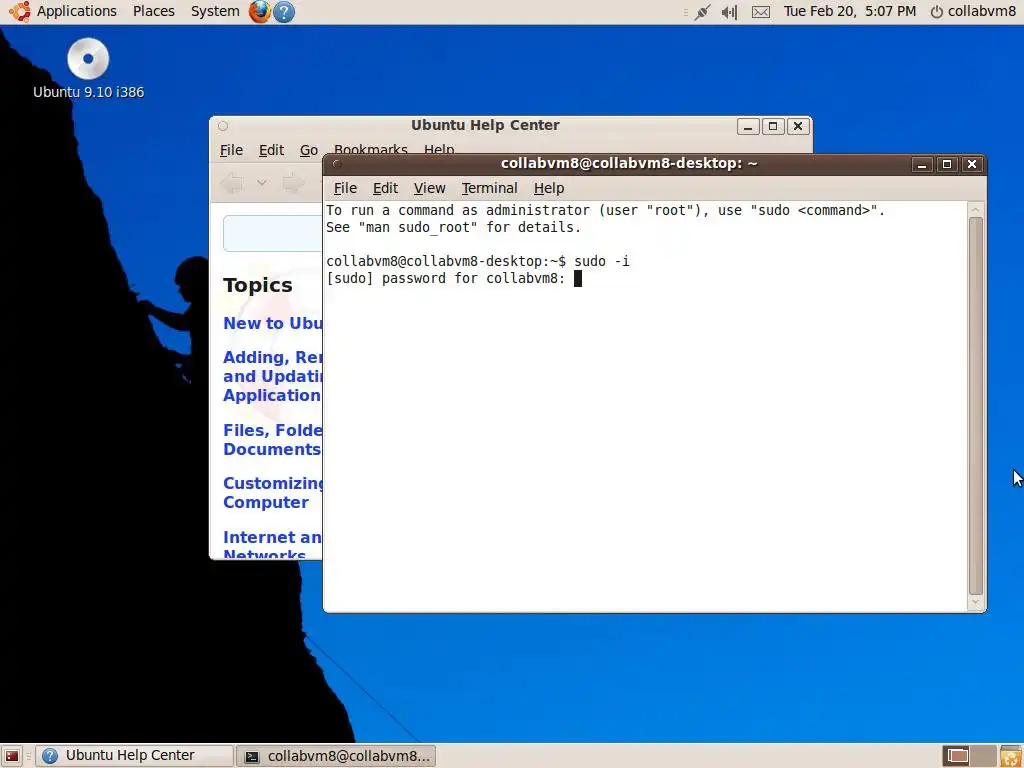The image size is (1024, 768).
Task: Open the Terminal window View menu
Action: [429, 188]
